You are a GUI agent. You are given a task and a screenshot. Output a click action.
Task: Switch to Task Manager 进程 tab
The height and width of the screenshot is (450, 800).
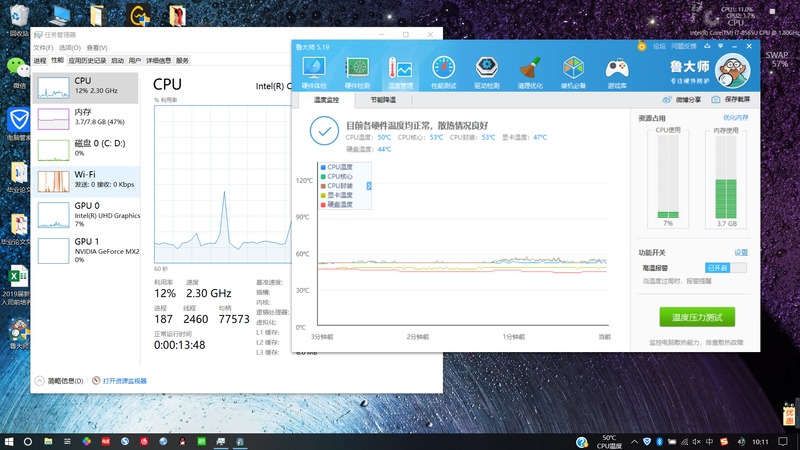point(40,61)
